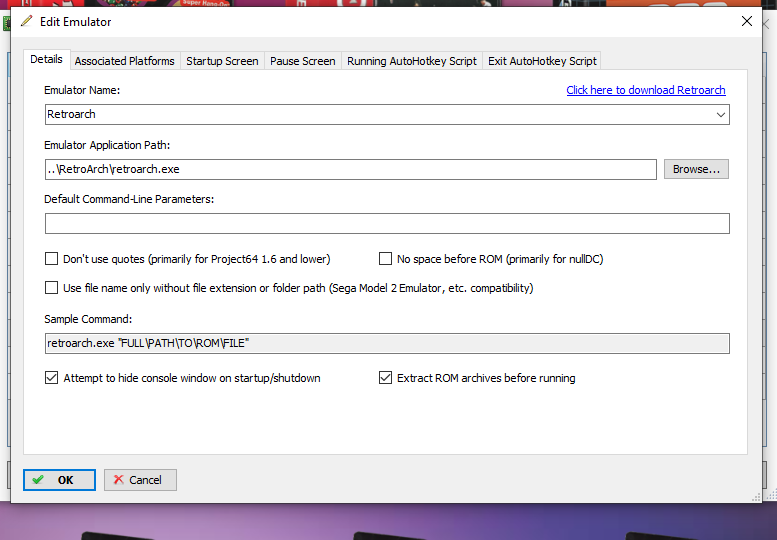
Task: Open the Startup Screen tab
Action: [222, 61]
